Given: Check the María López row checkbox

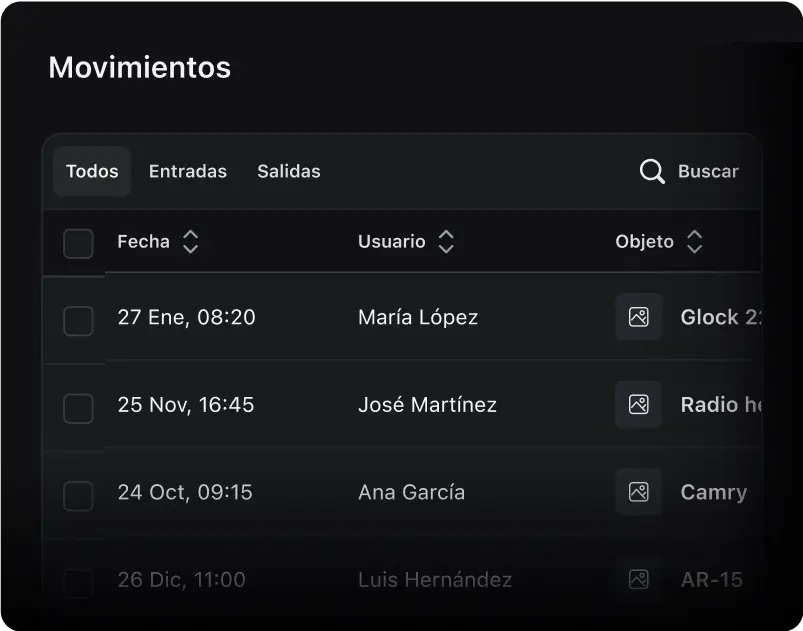Looking at the screenshot, I should pyautogui.click(x=78, y=321).
